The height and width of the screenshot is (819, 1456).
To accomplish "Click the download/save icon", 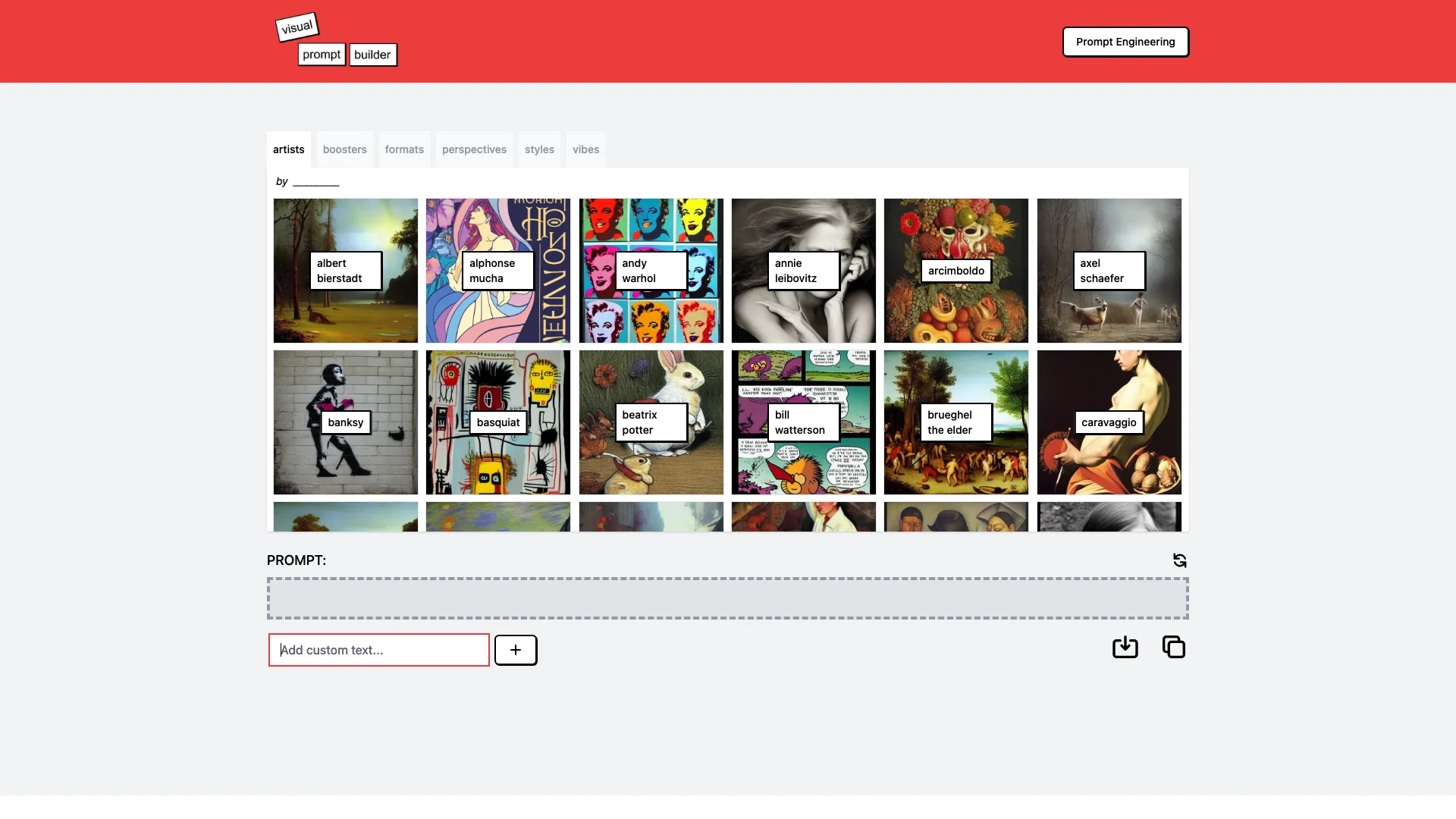I will coord(1124,647).
